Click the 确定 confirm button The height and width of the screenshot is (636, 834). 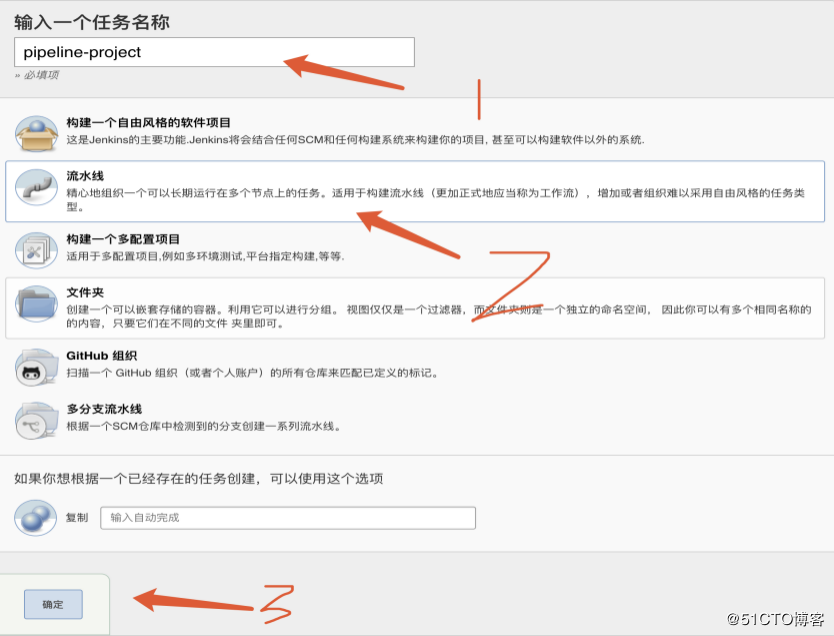point(52,603)
